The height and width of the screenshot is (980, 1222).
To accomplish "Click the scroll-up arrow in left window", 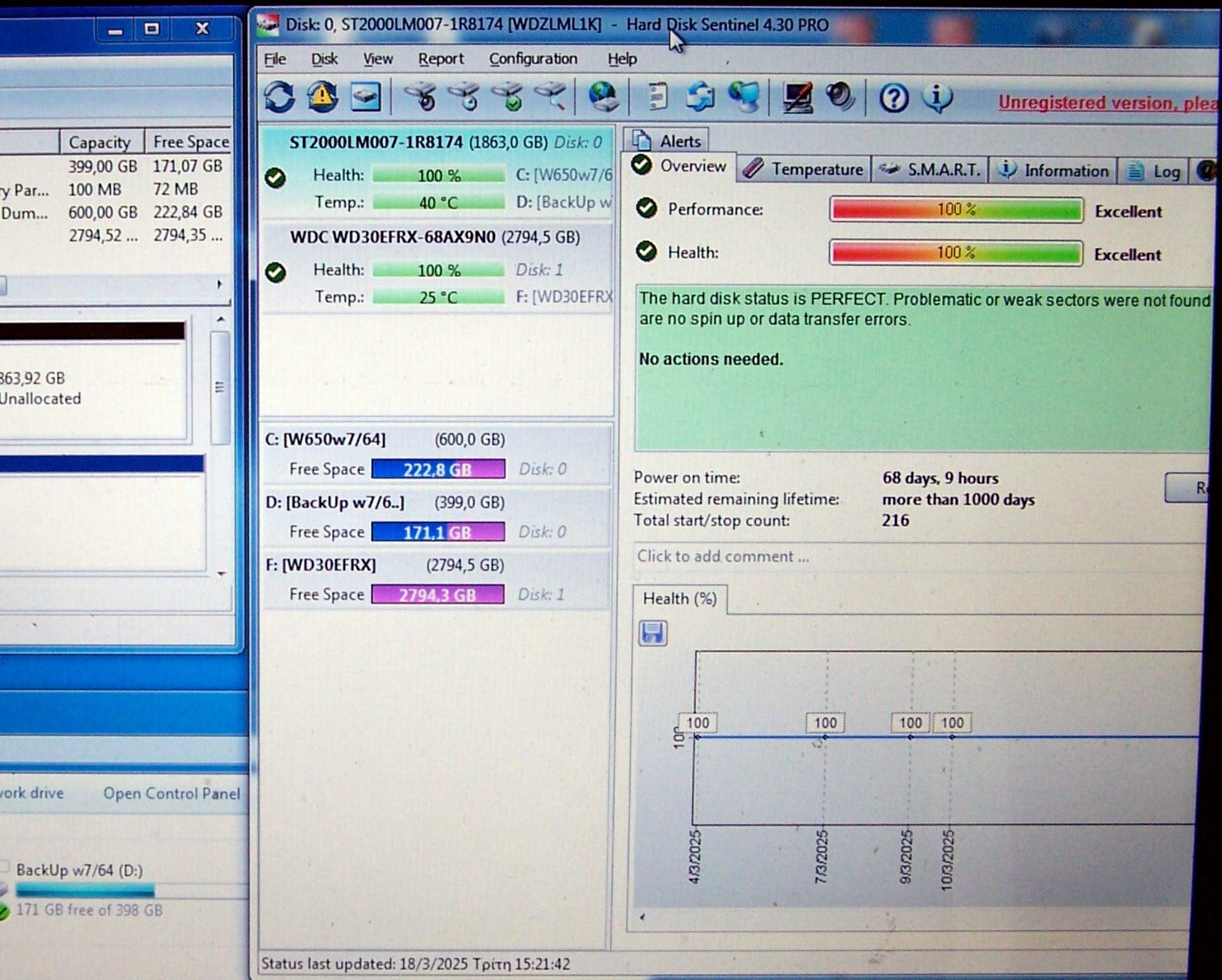I will [x=221, y=320].
